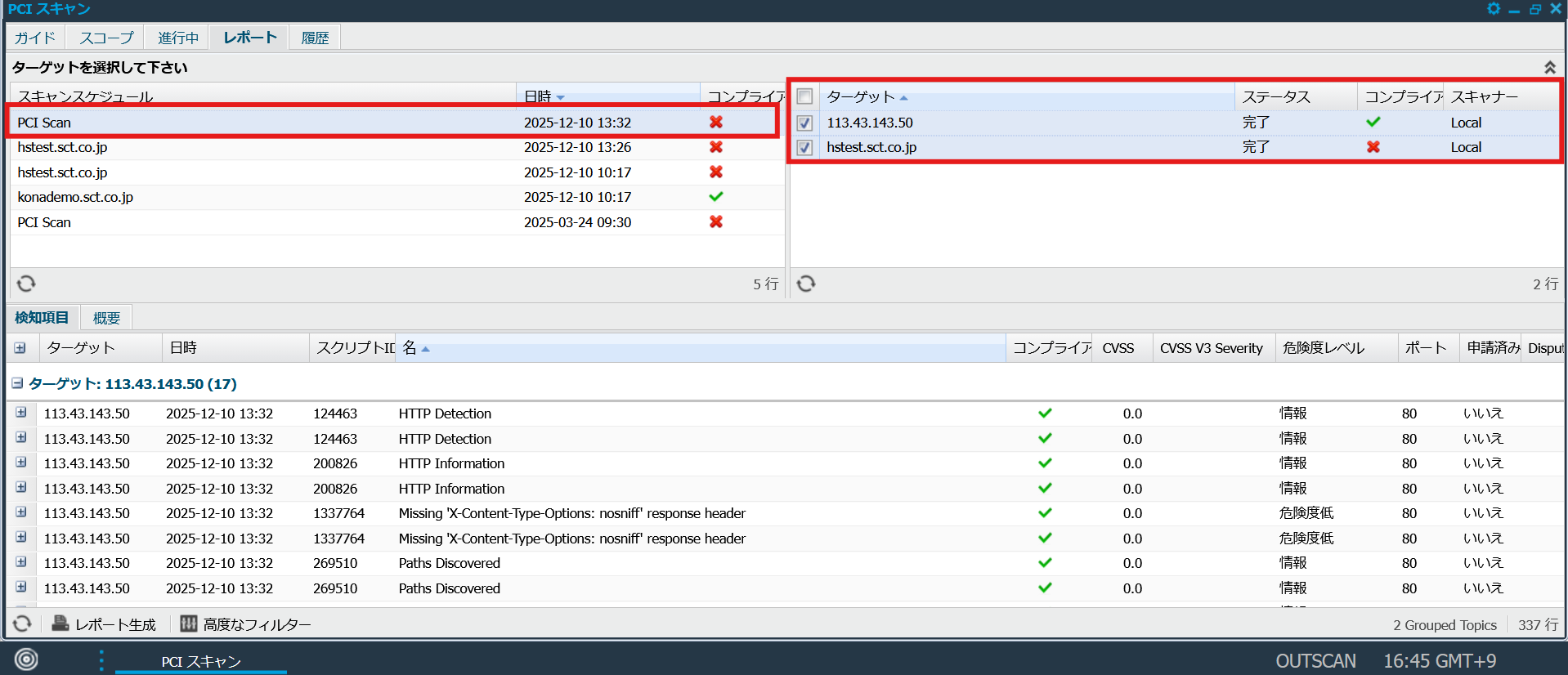Open the 概要 summary tab
Image resolution: width=1568 pixels, height=675 pixels.
tap(106, 318)
